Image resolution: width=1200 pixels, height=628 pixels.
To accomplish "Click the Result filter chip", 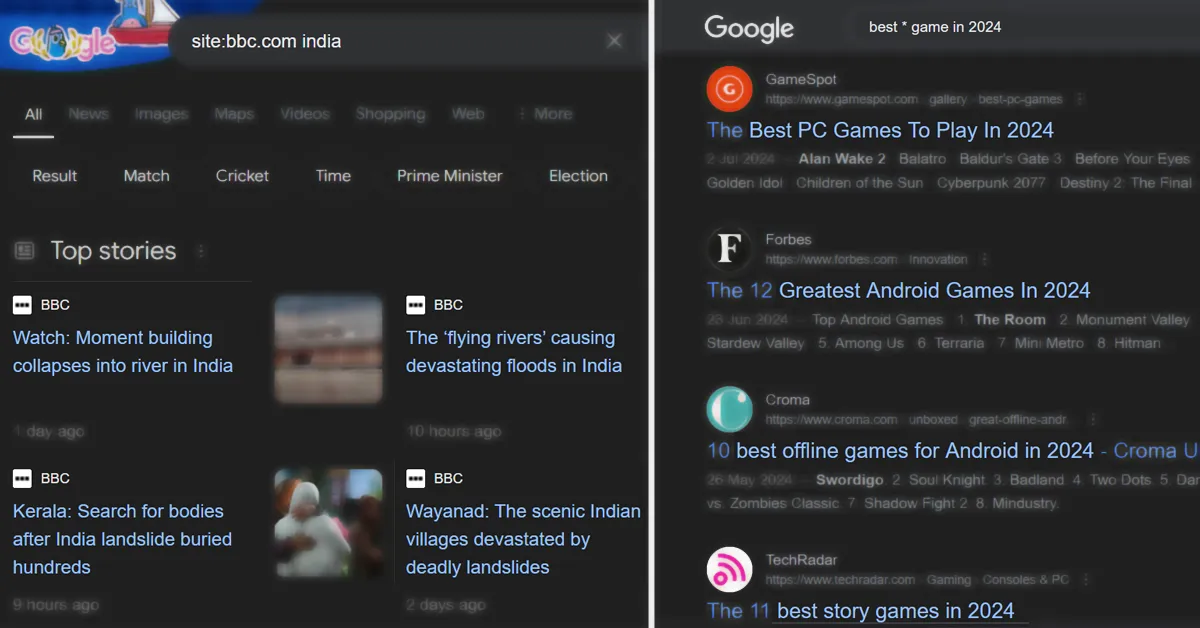I will 55,176.
